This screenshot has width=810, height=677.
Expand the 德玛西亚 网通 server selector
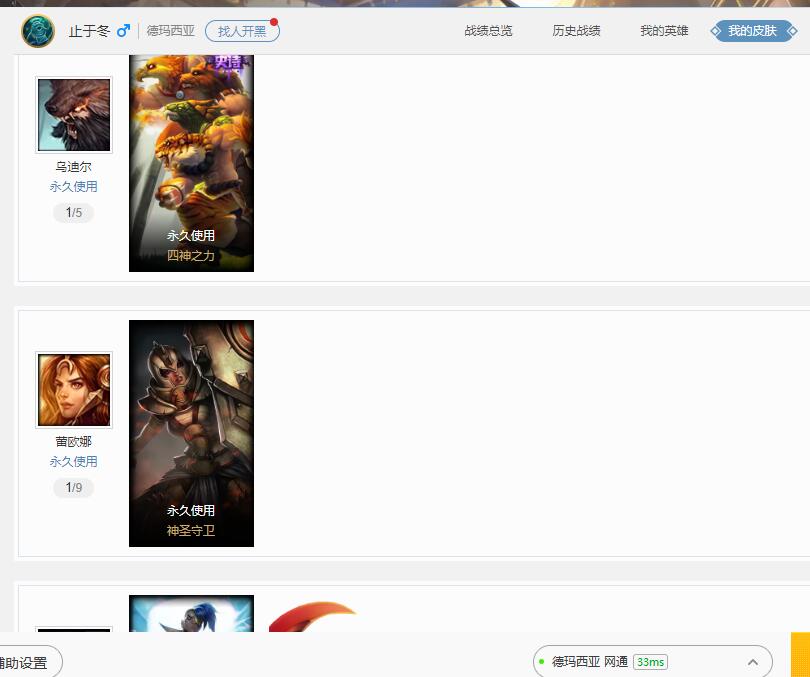click(652, 662)
